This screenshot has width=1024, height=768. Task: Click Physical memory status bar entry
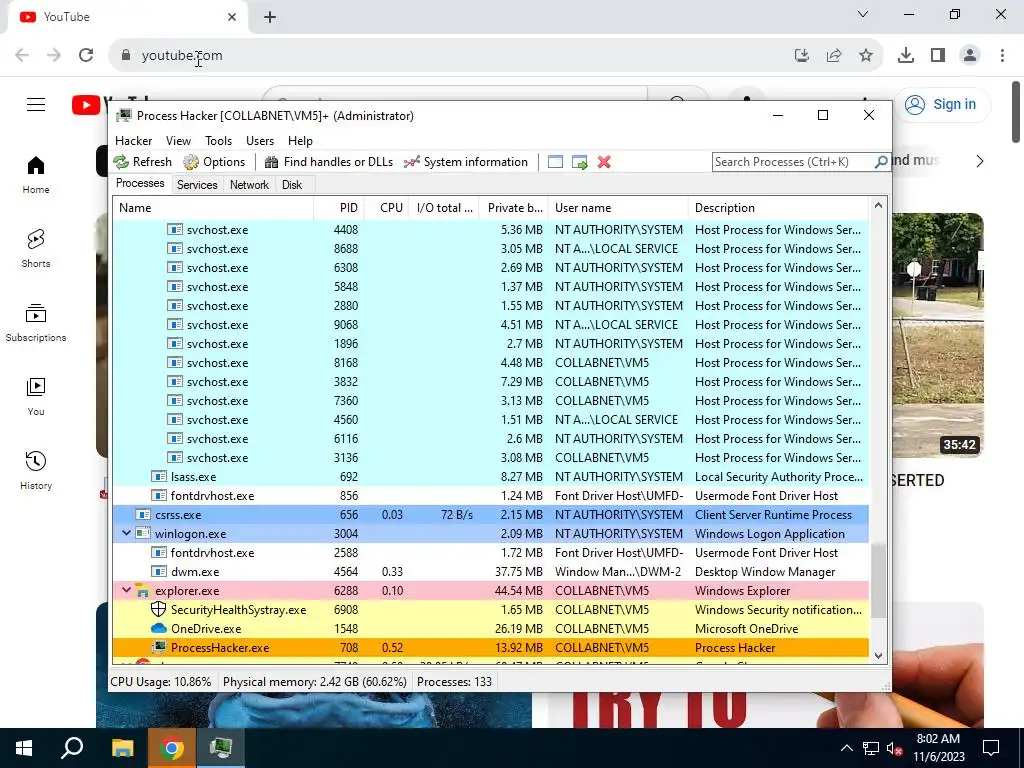[x=315, y=682]
